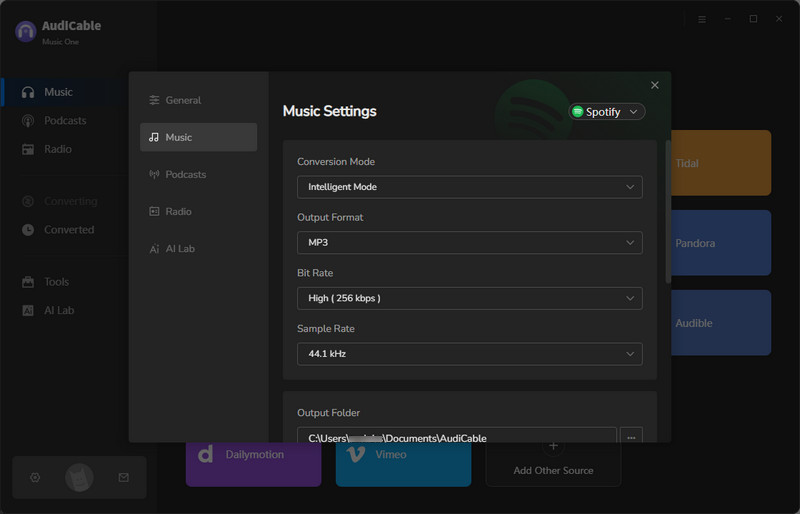Click the Vimeo v logo icon

coord(356,454)
